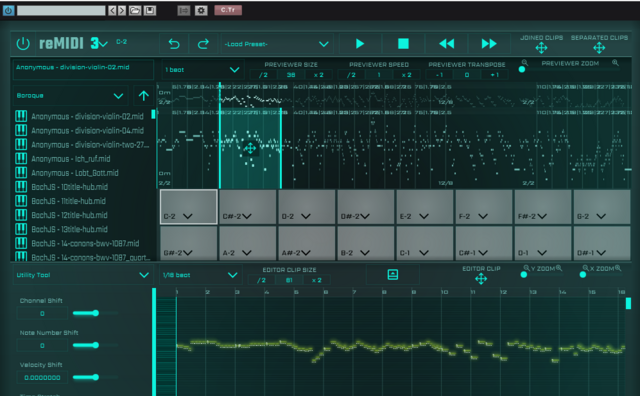Image resolution: width=640 pixels, height=396 pixels.
Task: Click the undo arrow
Action: (174, 44)
